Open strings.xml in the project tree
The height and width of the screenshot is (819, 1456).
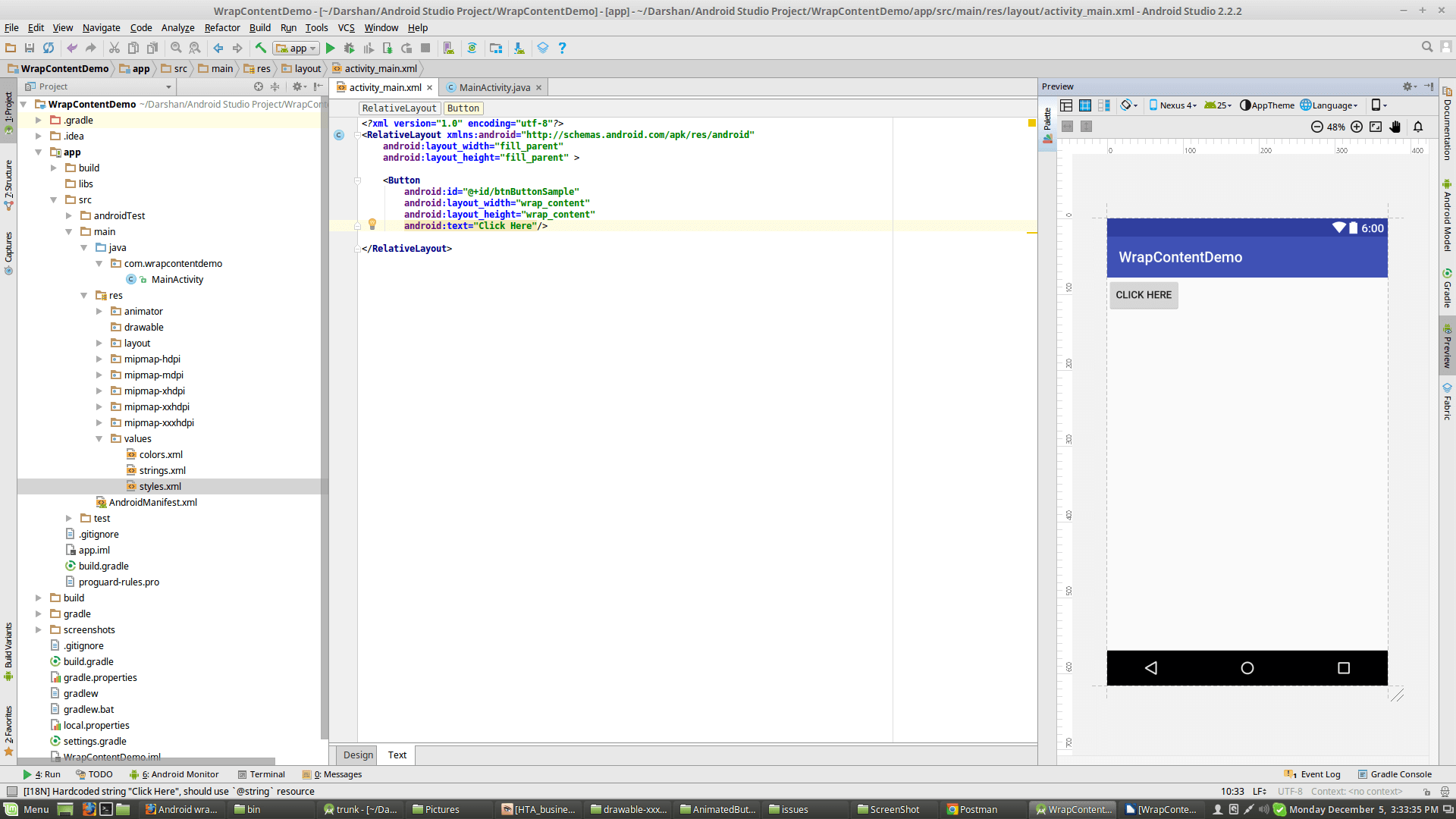click(x=162, y=470)
